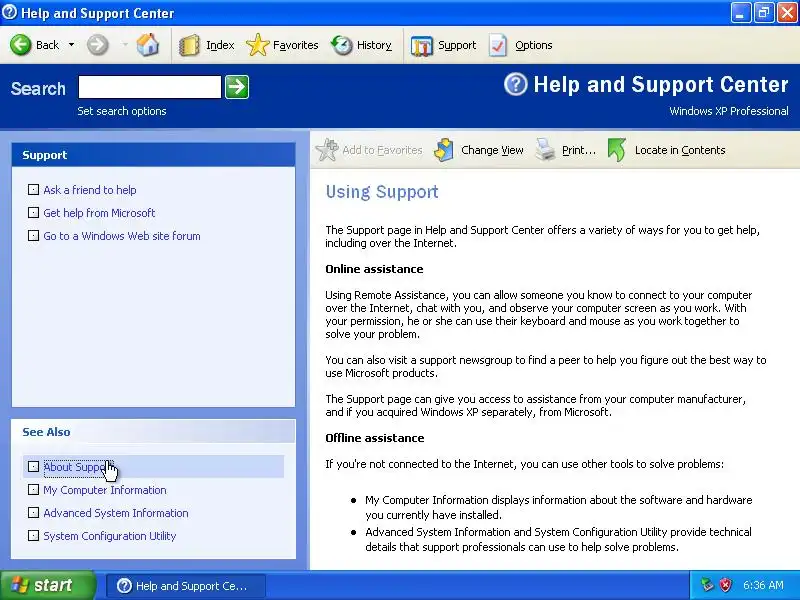Screen dimensions: 800x600
Task: Open the Windows start button
Action: click(47, 585)
